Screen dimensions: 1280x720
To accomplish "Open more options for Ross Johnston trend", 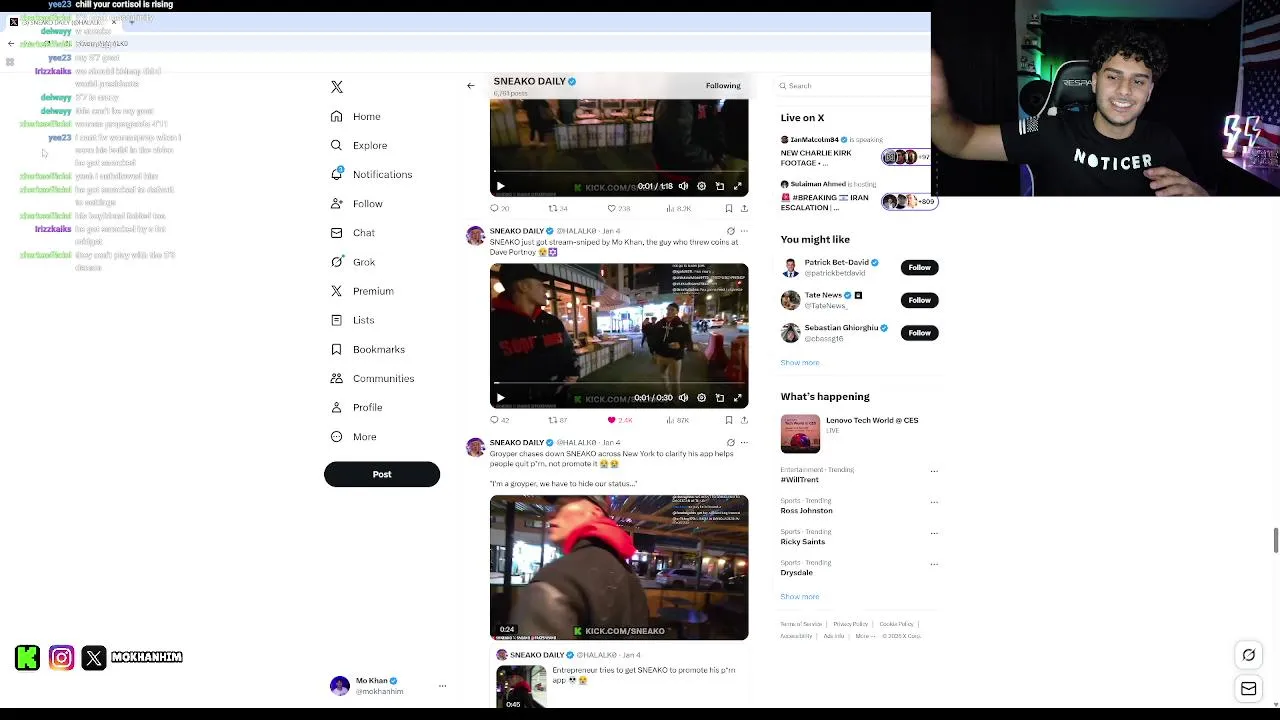I will click(934, 502).
